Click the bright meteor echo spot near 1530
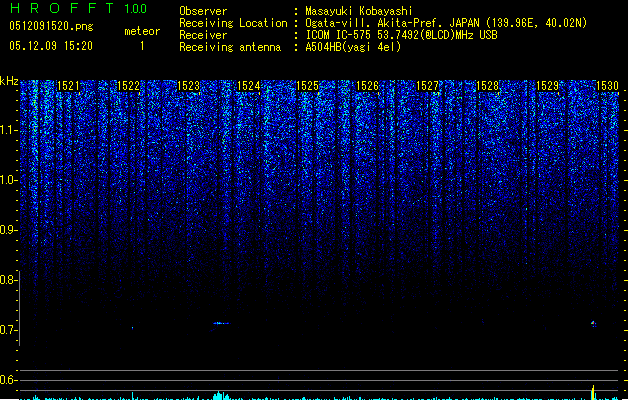The height and width of the screenshot is (400, 629). tap(594, 323)
